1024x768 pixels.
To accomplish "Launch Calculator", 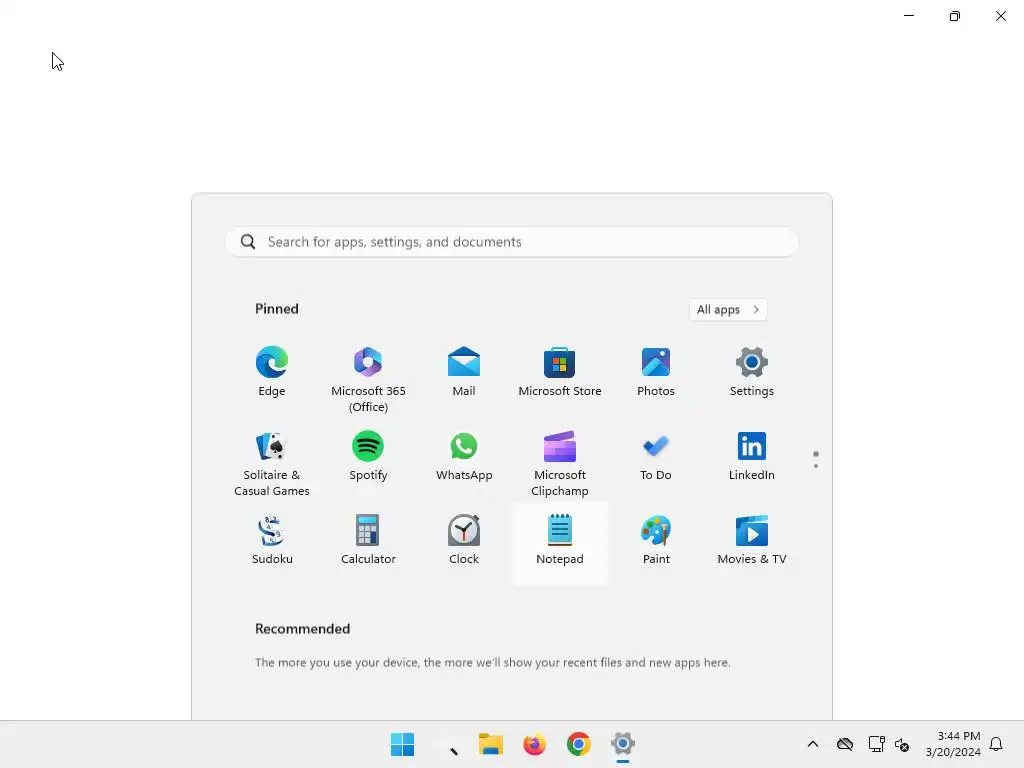I will [x=368, y=539].
